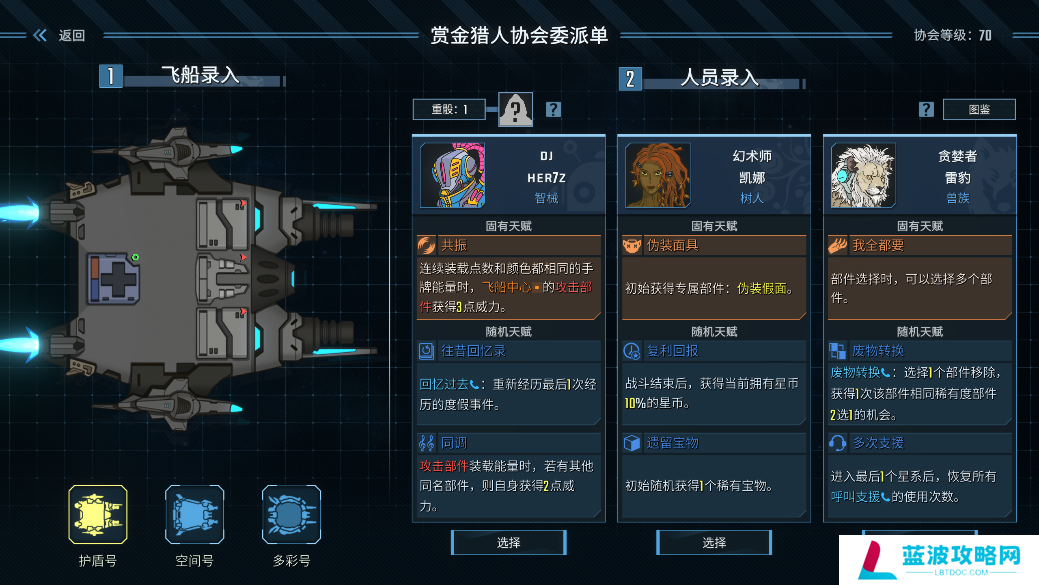Click the 共振 talent icon
Screen dimensions: 1039x585
(x=426, y=246)
